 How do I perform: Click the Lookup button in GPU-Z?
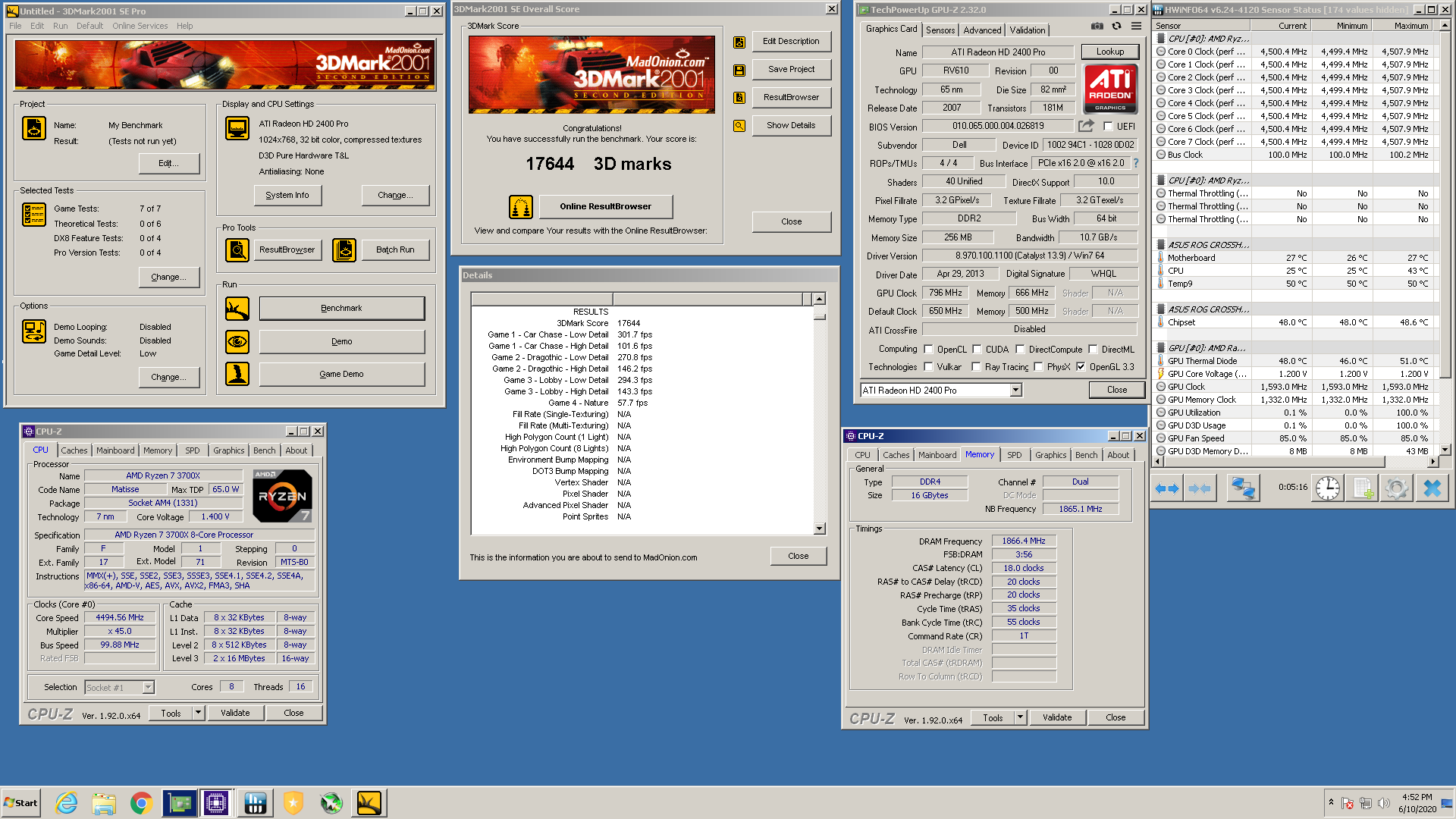[1109, 52]
